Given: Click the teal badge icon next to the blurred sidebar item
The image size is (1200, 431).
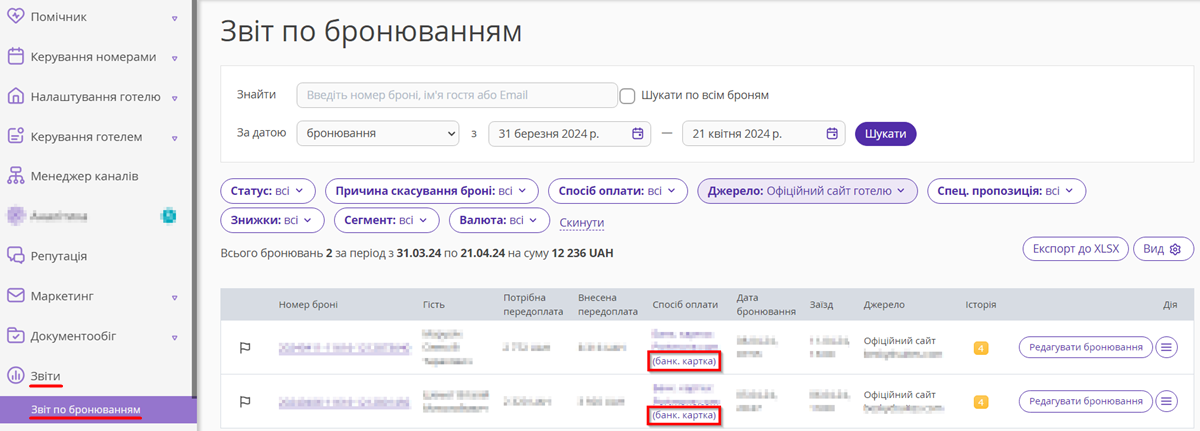Looking at the screenshot, I should (169, 216).
